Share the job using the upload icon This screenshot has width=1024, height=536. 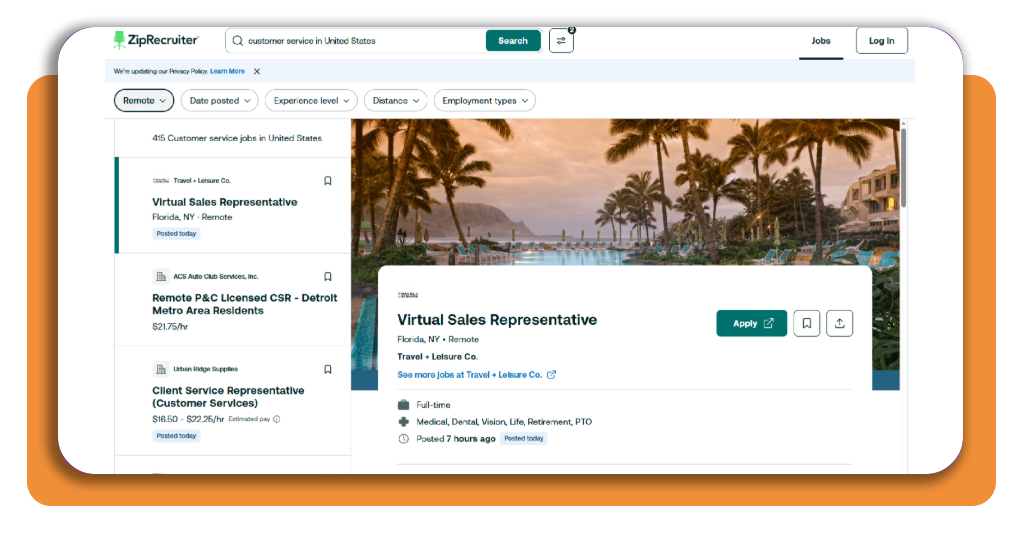[x=839, y=323]
